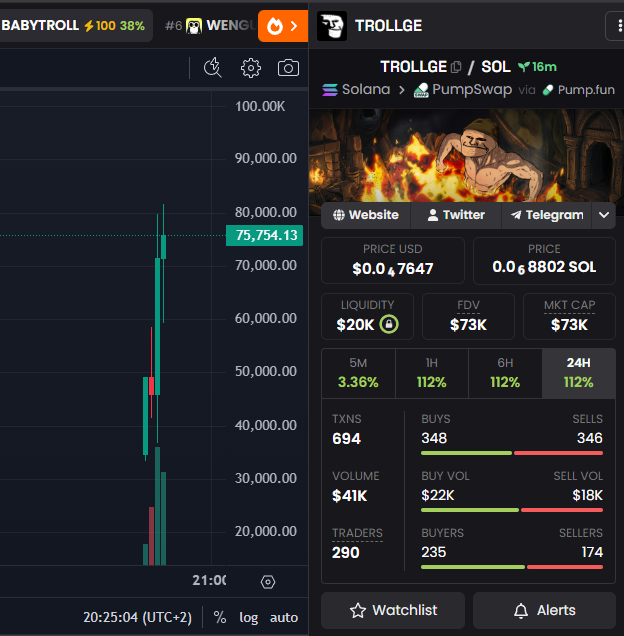Click the BUY VOL $22K value
This screenshot has height=636, width=624.
[438, 495]
